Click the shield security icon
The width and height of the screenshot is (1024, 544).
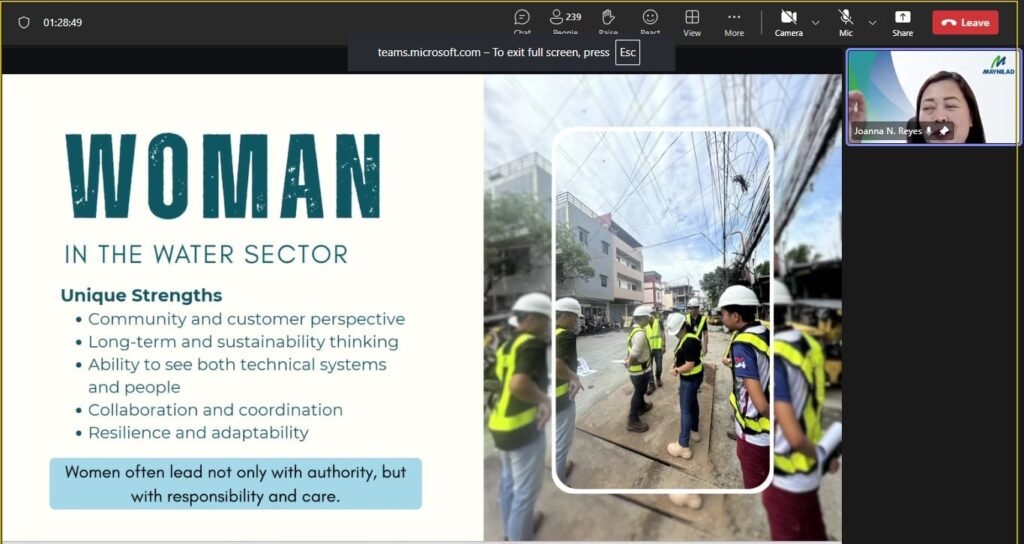click(24, 22)
